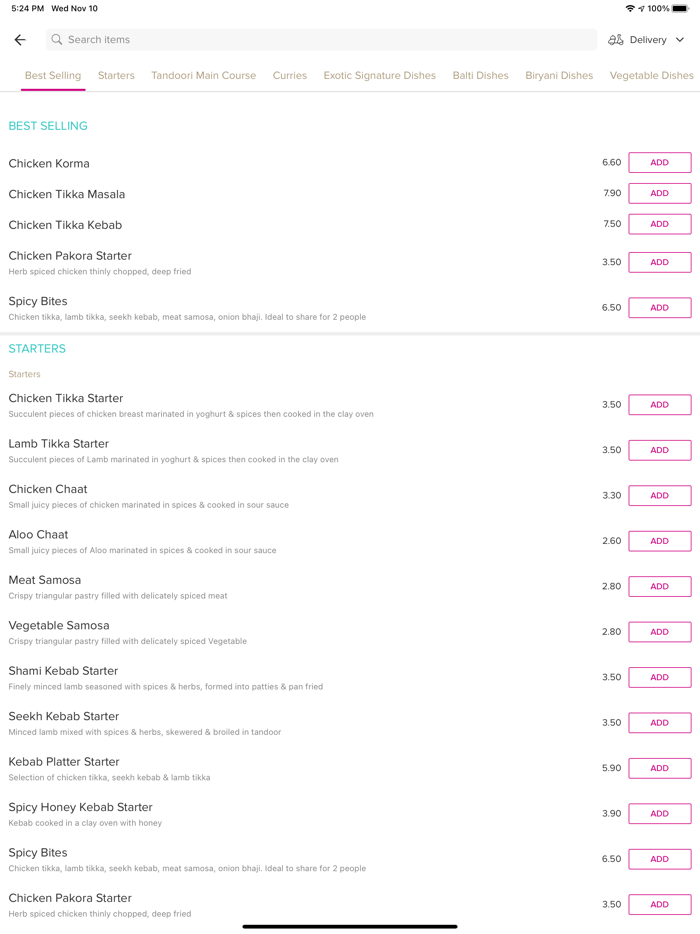
Task: Add the Kebab Platter Starter
Action: [659, 768]
